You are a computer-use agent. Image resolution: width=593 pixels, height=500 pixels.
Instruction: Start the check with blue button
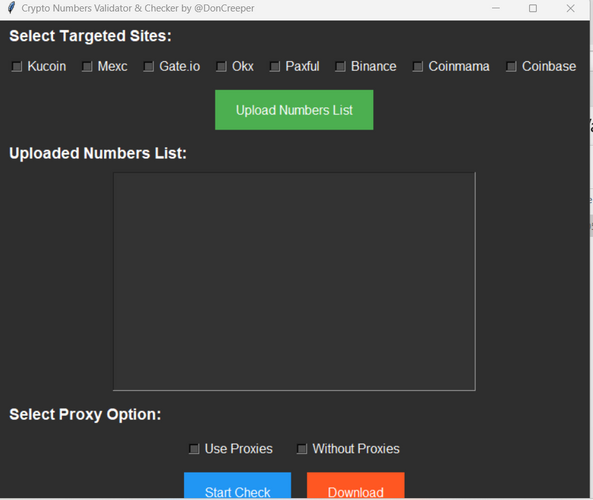238,486
